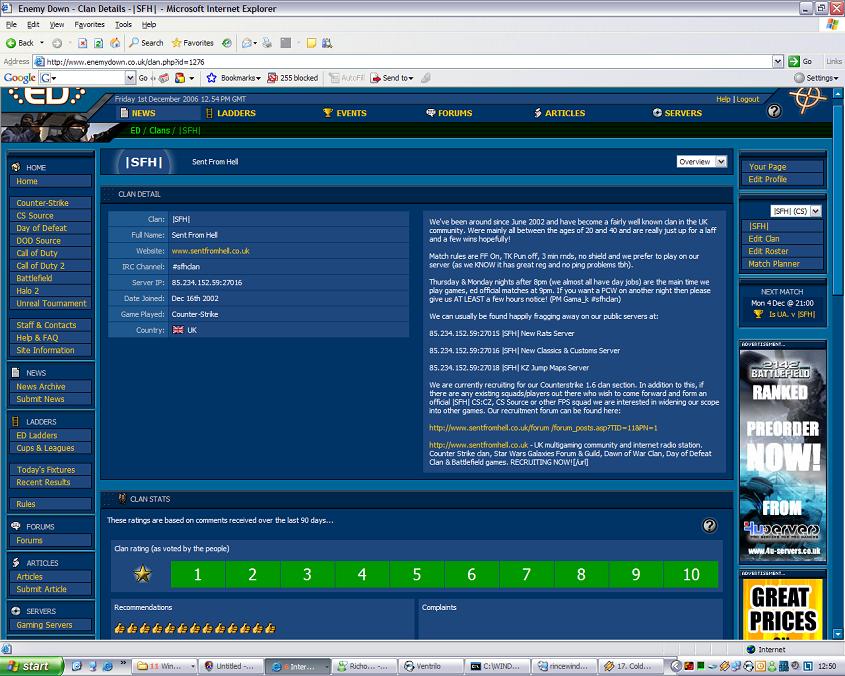This screenshot has height=676, width=845.
Task: Print the page with the printer icon
Action: (267, 43)
